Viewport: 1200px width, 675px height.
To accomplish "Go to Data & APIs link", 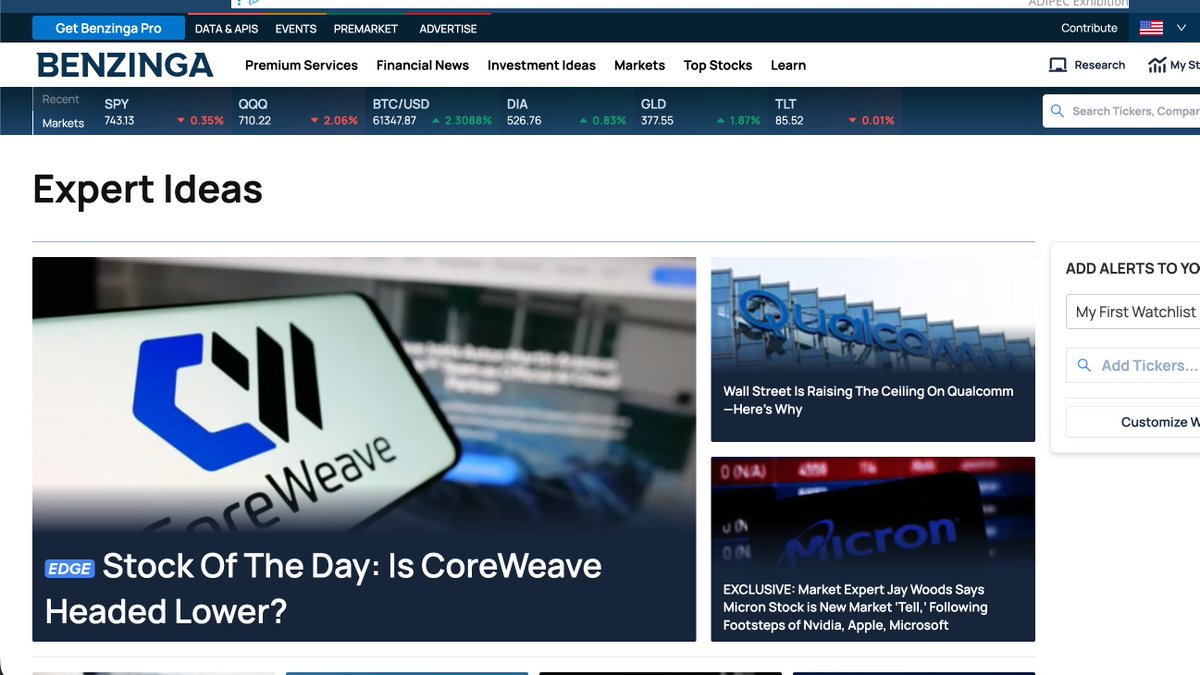I will (226, 29).
